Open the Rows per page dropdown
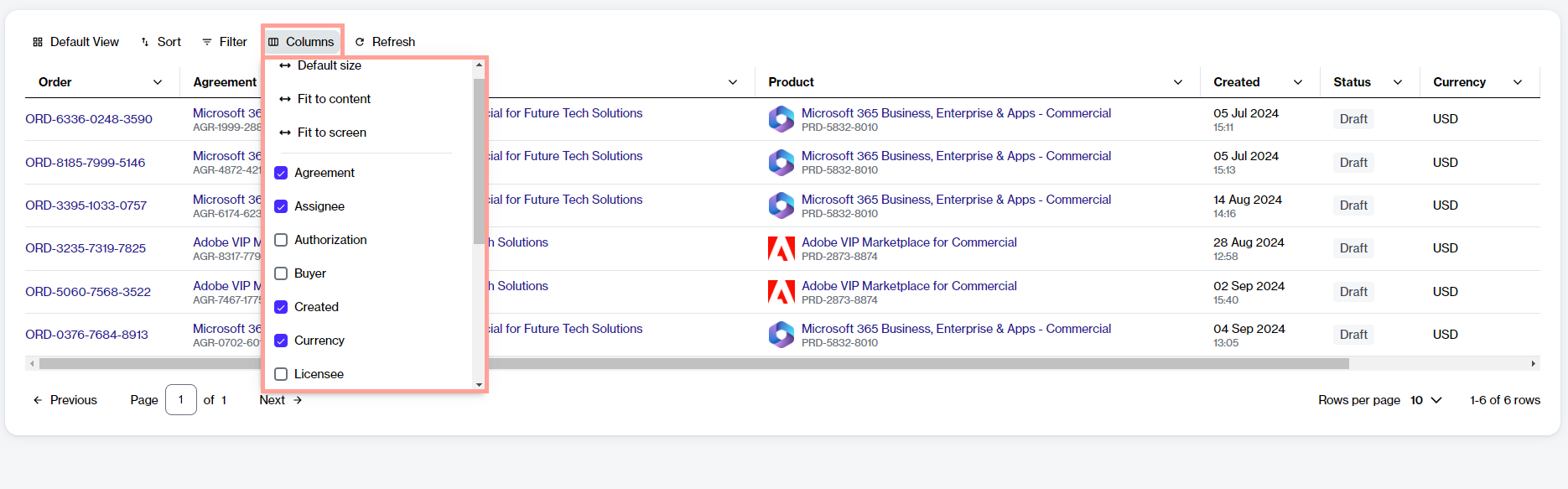Image resolution: width=1568 pixels, height=489 pixels. (1425, 400)
